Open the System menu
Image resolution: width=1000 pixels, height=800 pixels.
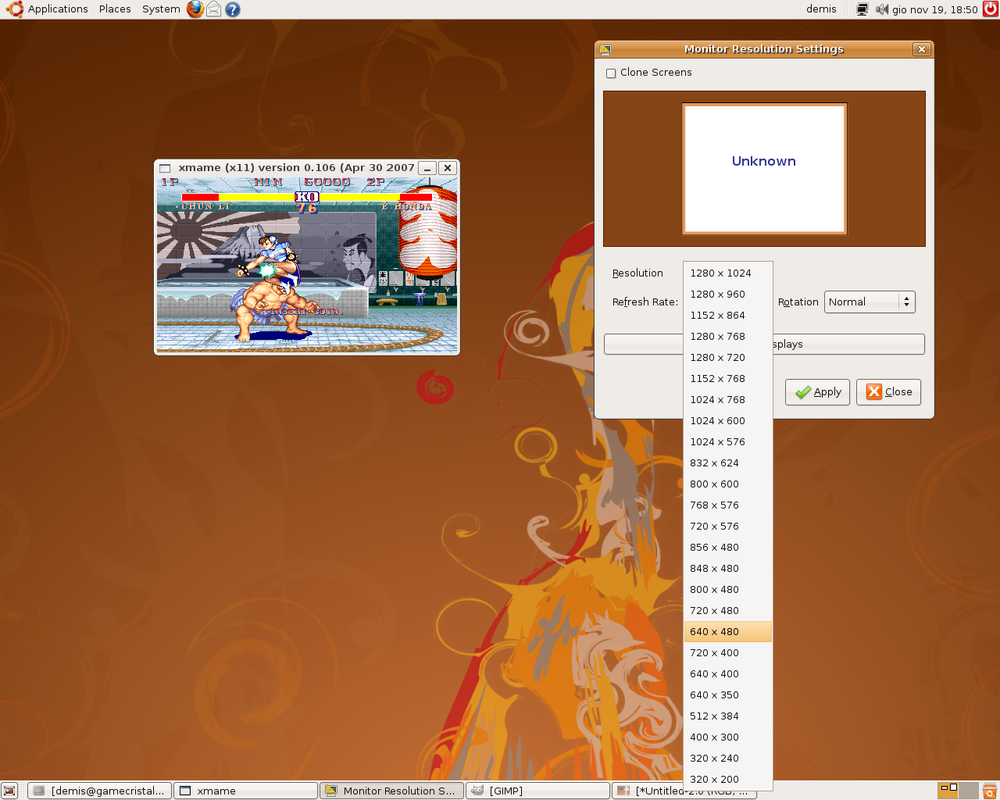161,9
